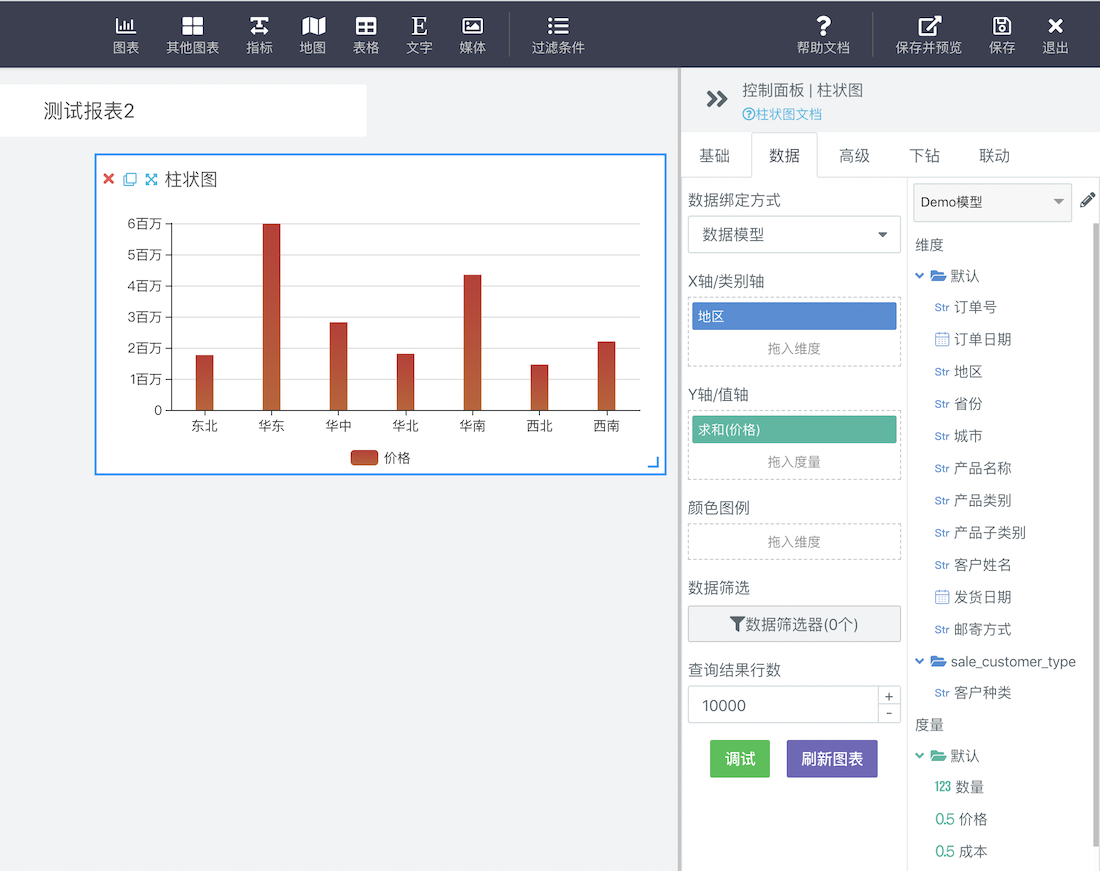Select the 地区 dimension in tree
The width and height of the screenshot is (1100, 871).
968,372
